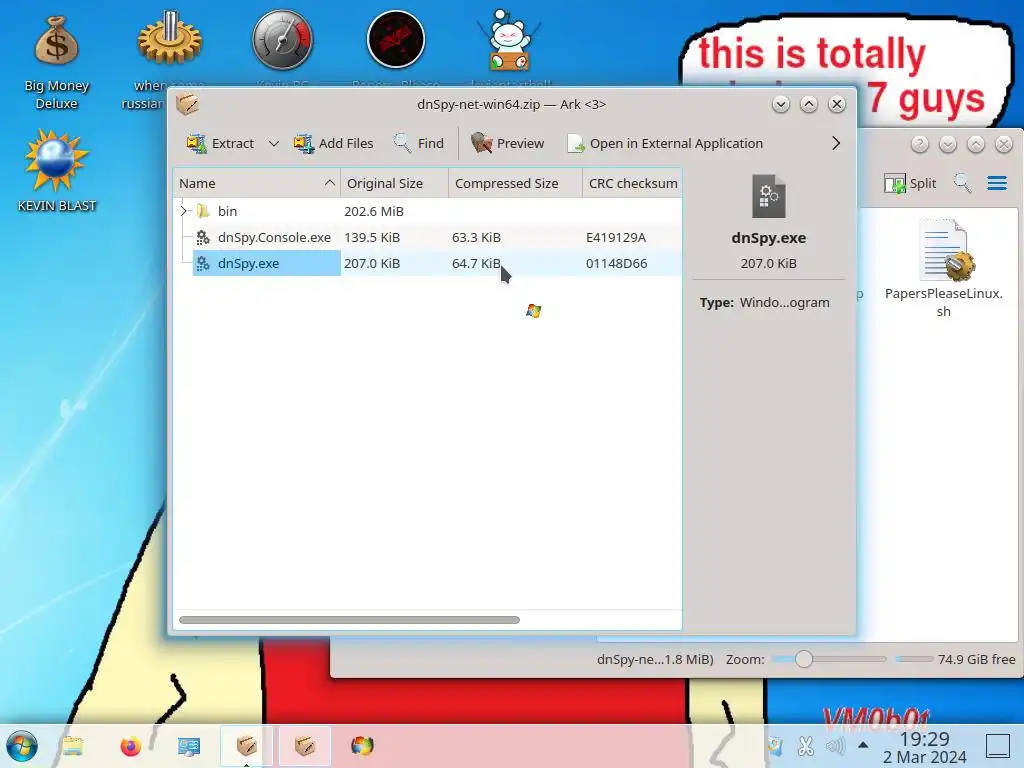Click the volume tray icon
This screenshot has width=1024, height=768.
click(835, 745)
